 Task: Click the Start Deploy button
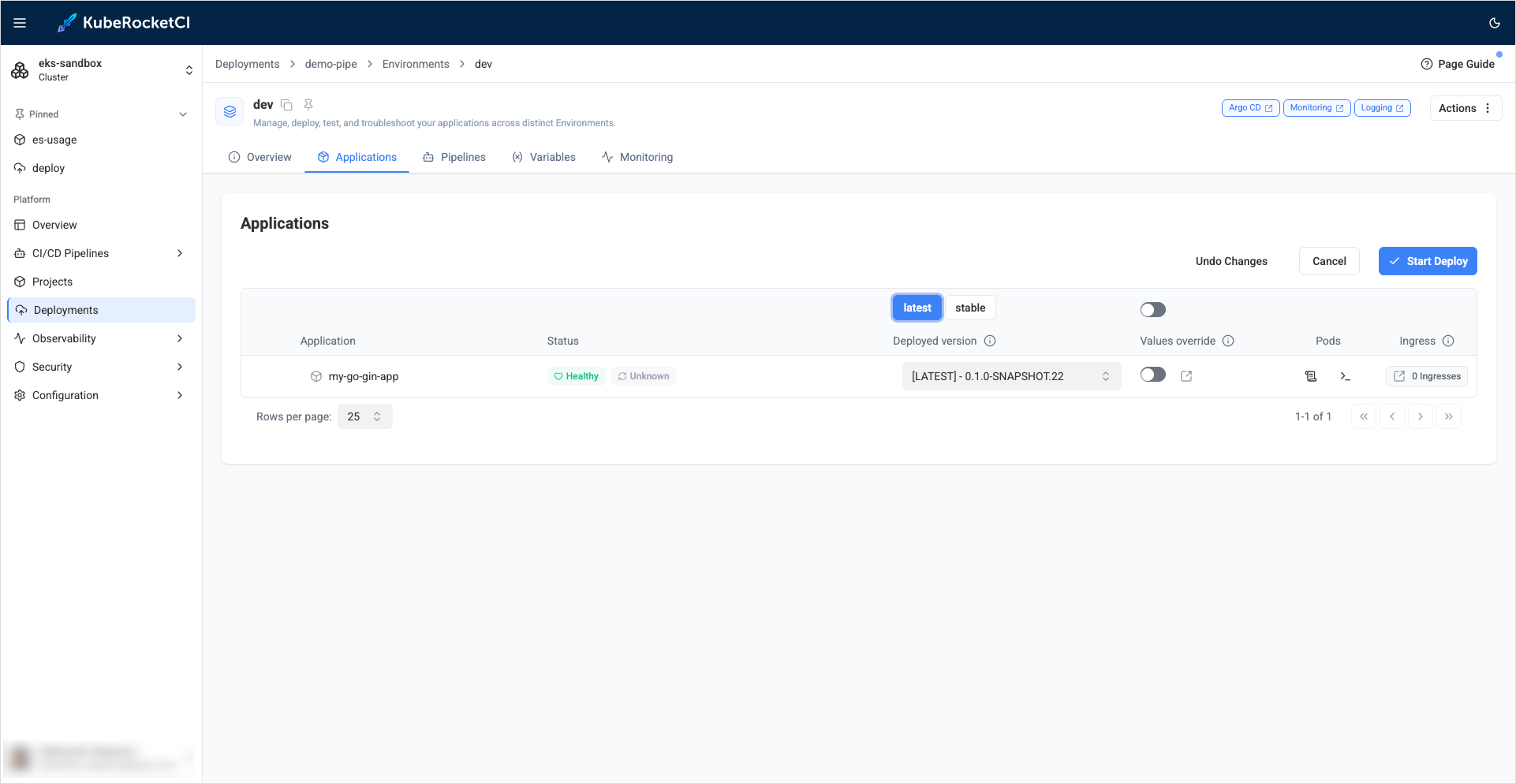pos(1427,261)
